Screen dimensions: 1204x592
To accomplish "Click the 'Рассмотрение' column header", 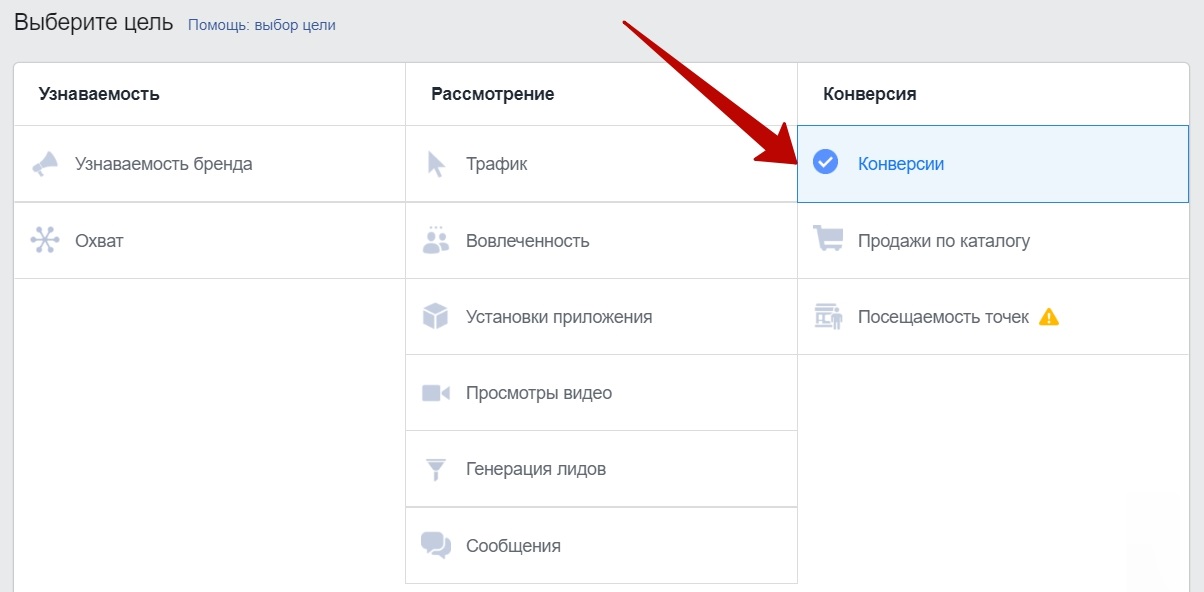I will [493, 94].
